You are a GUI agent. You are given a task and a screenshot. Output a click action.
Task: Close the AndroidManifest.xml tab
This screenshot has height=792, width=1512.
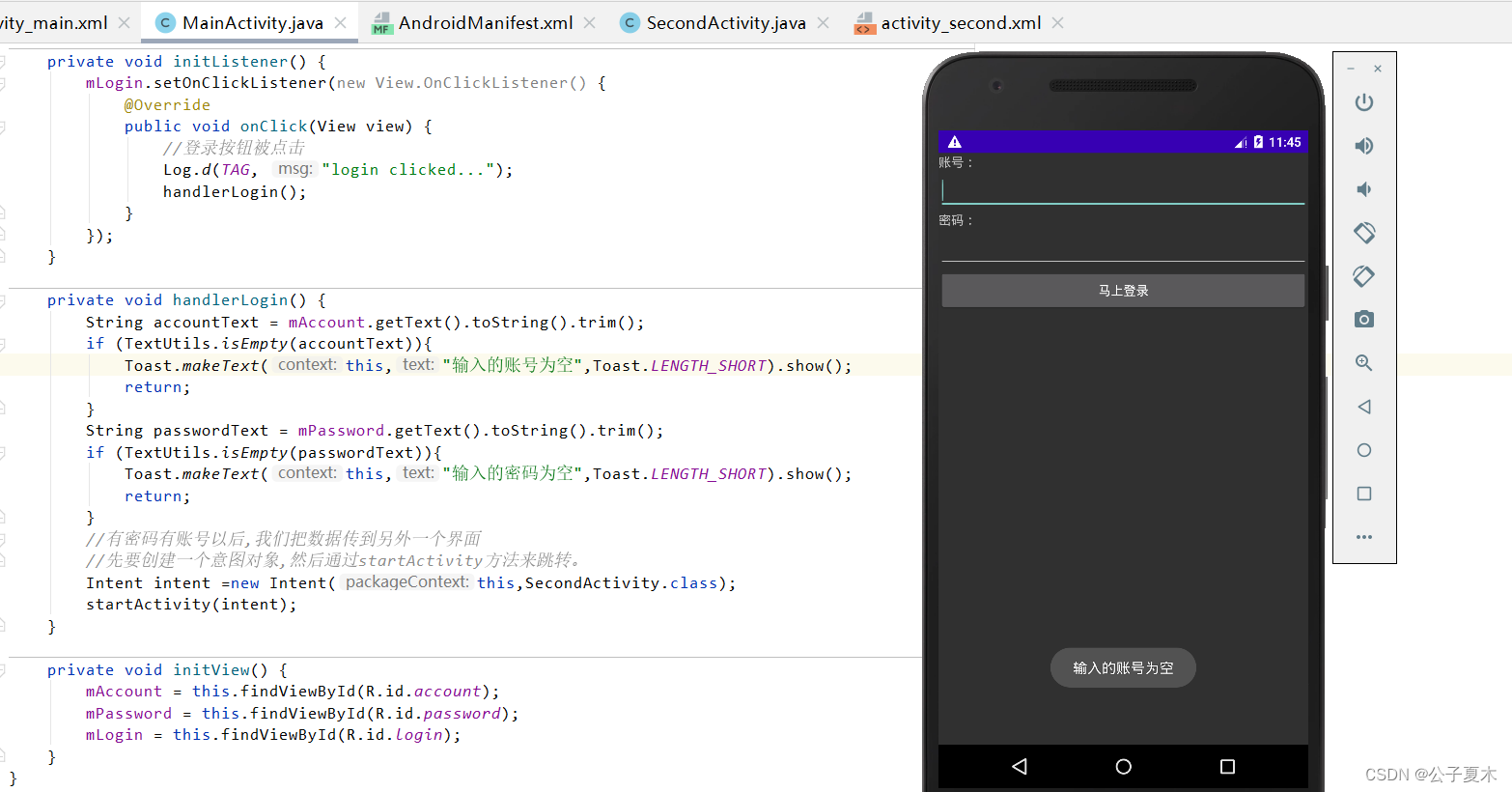click(x=589, y=22)
